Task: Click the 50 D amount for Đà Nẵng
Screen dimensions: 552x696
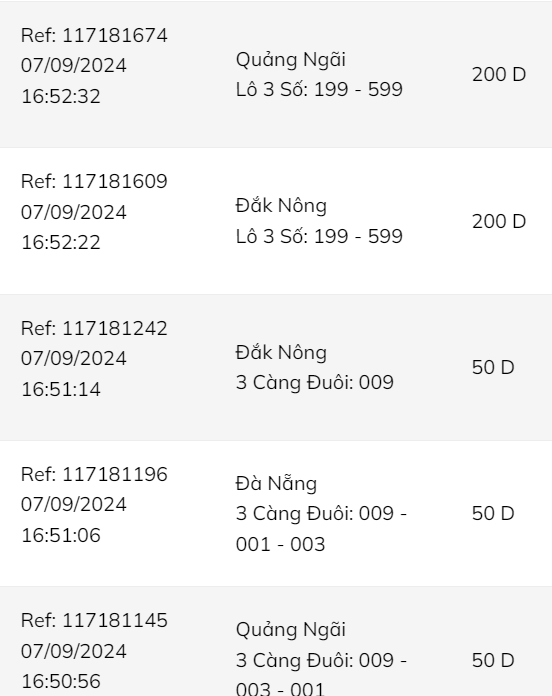Action: [x=493, y=514]
